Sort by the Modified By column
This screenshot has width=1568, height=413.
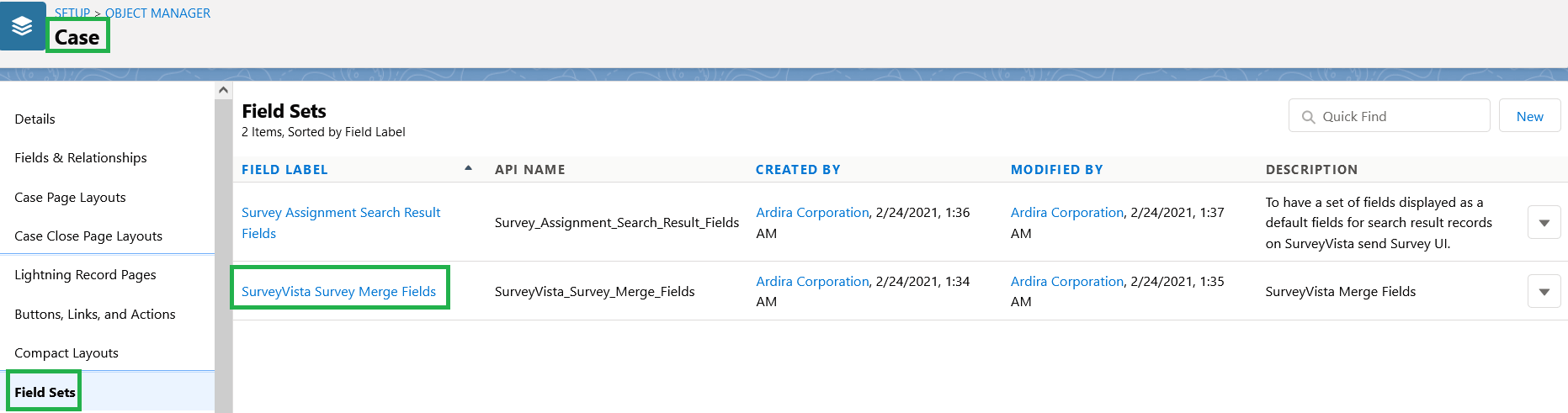(x=1056, y=169)
